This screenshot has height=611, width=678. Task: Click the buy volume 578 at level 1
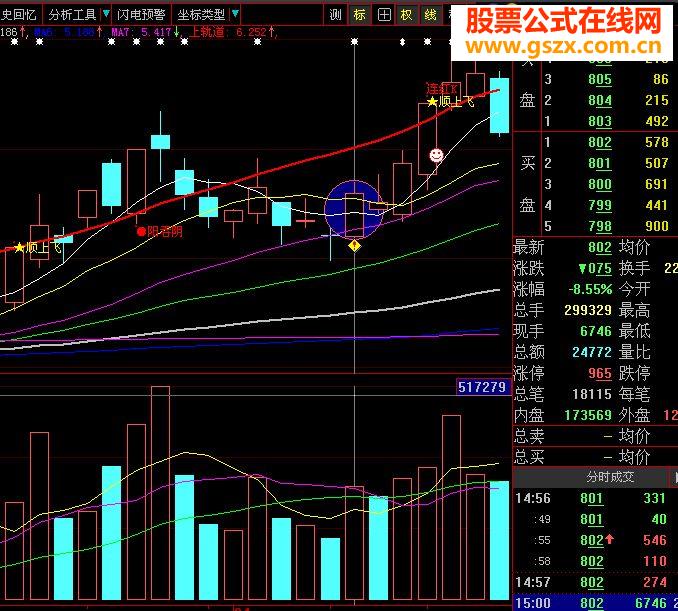click(656, 142)
